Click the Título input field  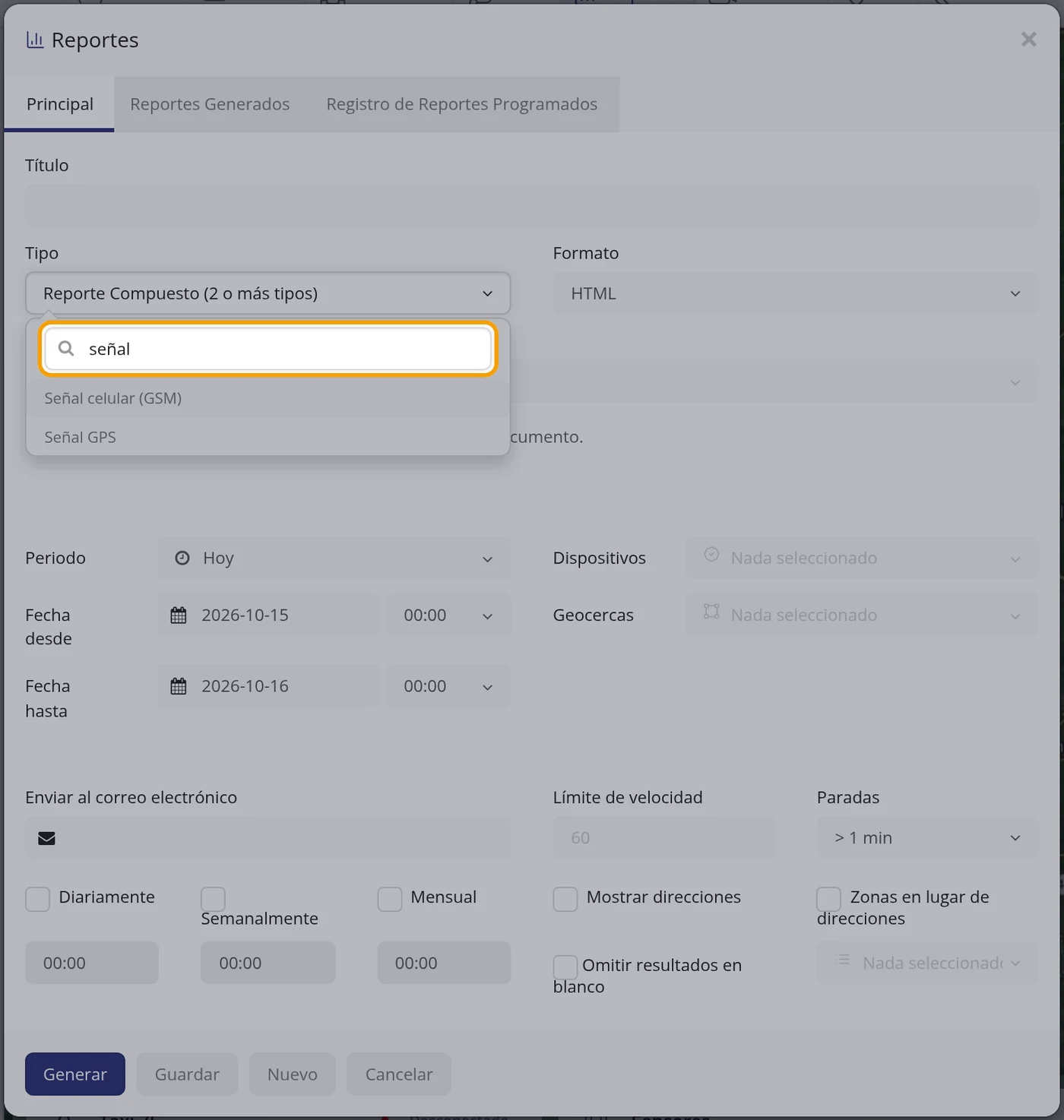tap(532, 205)
